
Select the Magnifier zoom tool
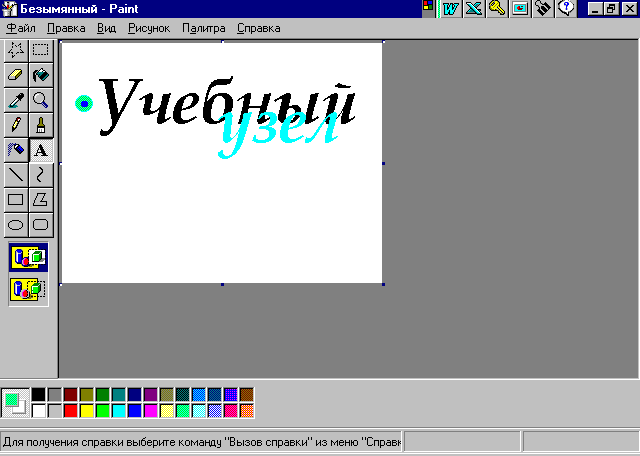pos(41,100)
